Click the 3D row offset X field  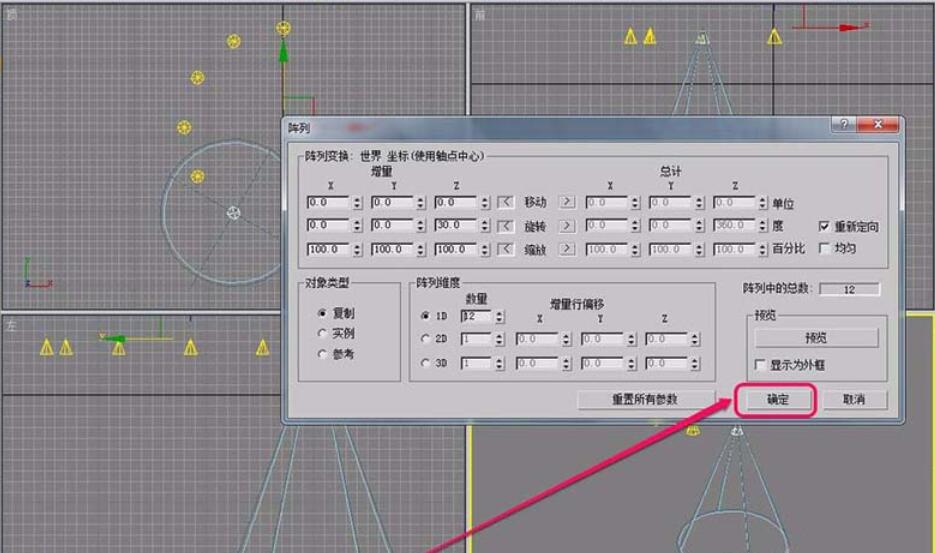pyautogui.click(x=538, y=363)
